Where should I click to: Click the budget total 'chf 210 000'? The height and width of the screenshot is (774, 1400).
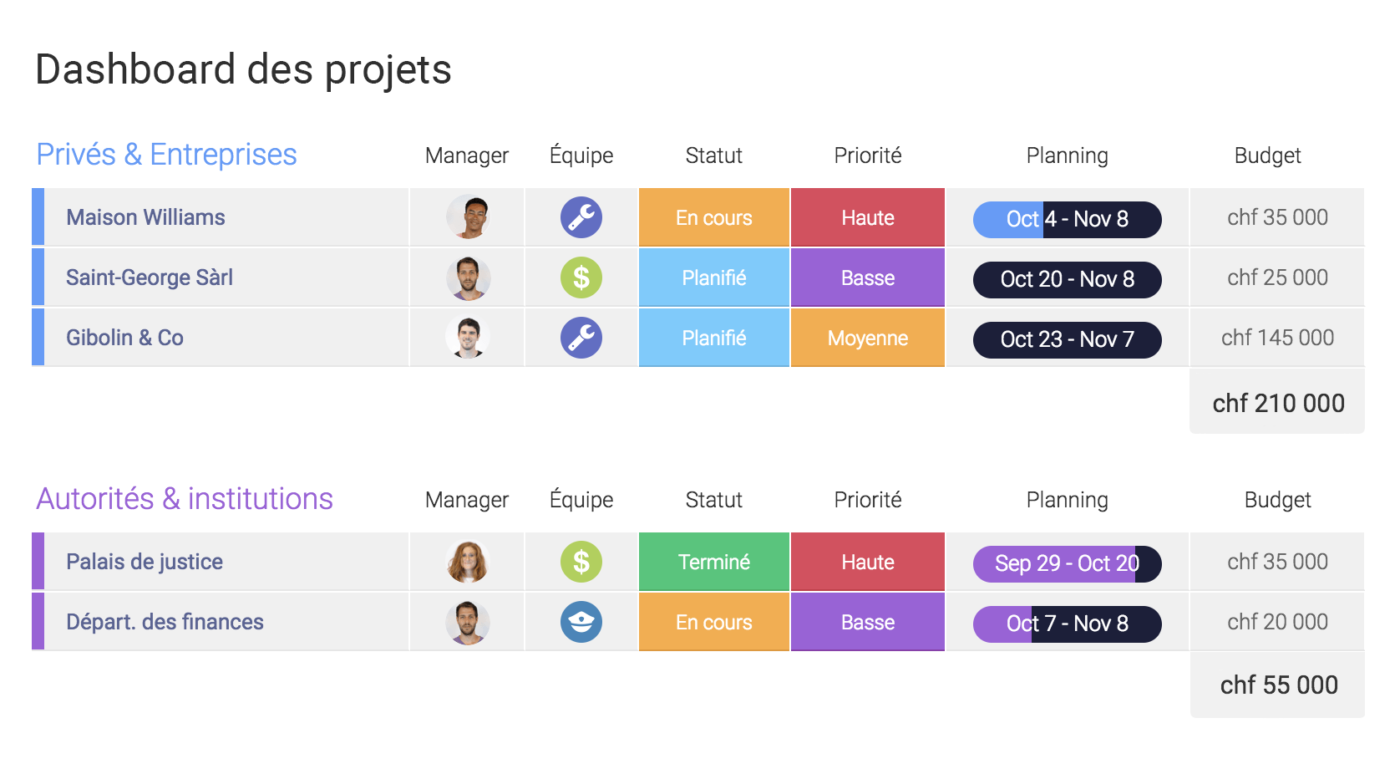(1277, 401)
